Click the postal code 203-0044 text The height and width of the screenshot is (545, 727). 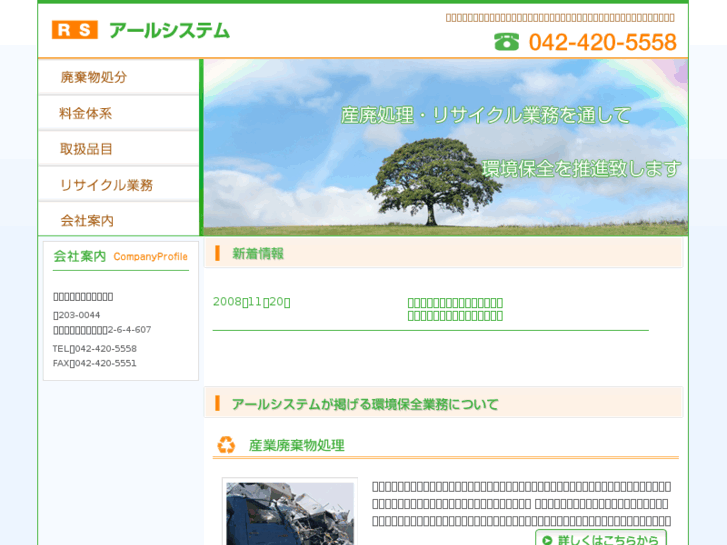pyautogui.click(x=77, y=315)
